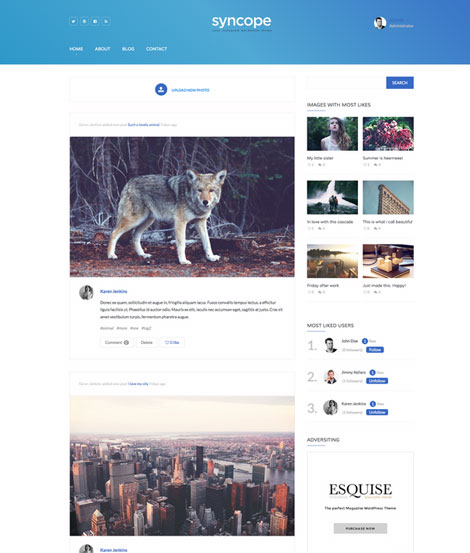
Task: Open the 'My little sister' thumbnail
Action: click(332, 134)
